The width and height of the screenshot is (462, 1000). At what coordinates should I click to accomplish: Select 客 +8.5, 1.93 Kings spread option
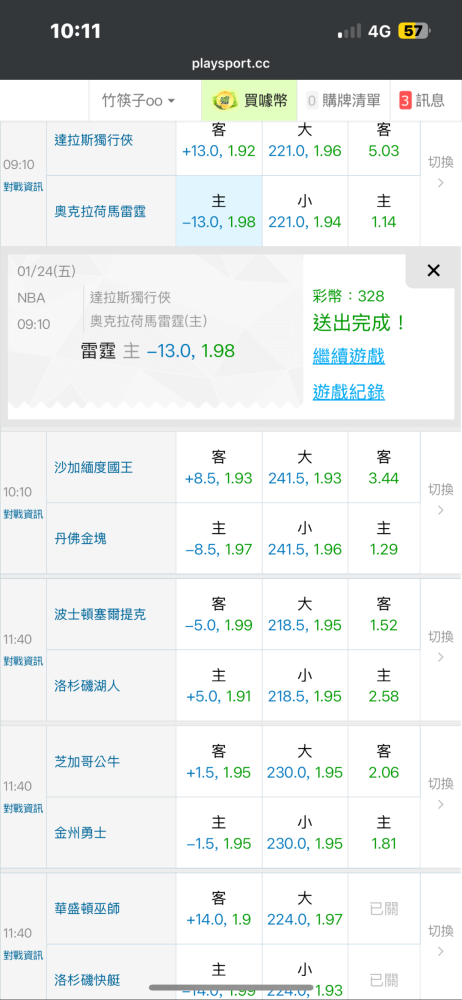click(219, 467)
